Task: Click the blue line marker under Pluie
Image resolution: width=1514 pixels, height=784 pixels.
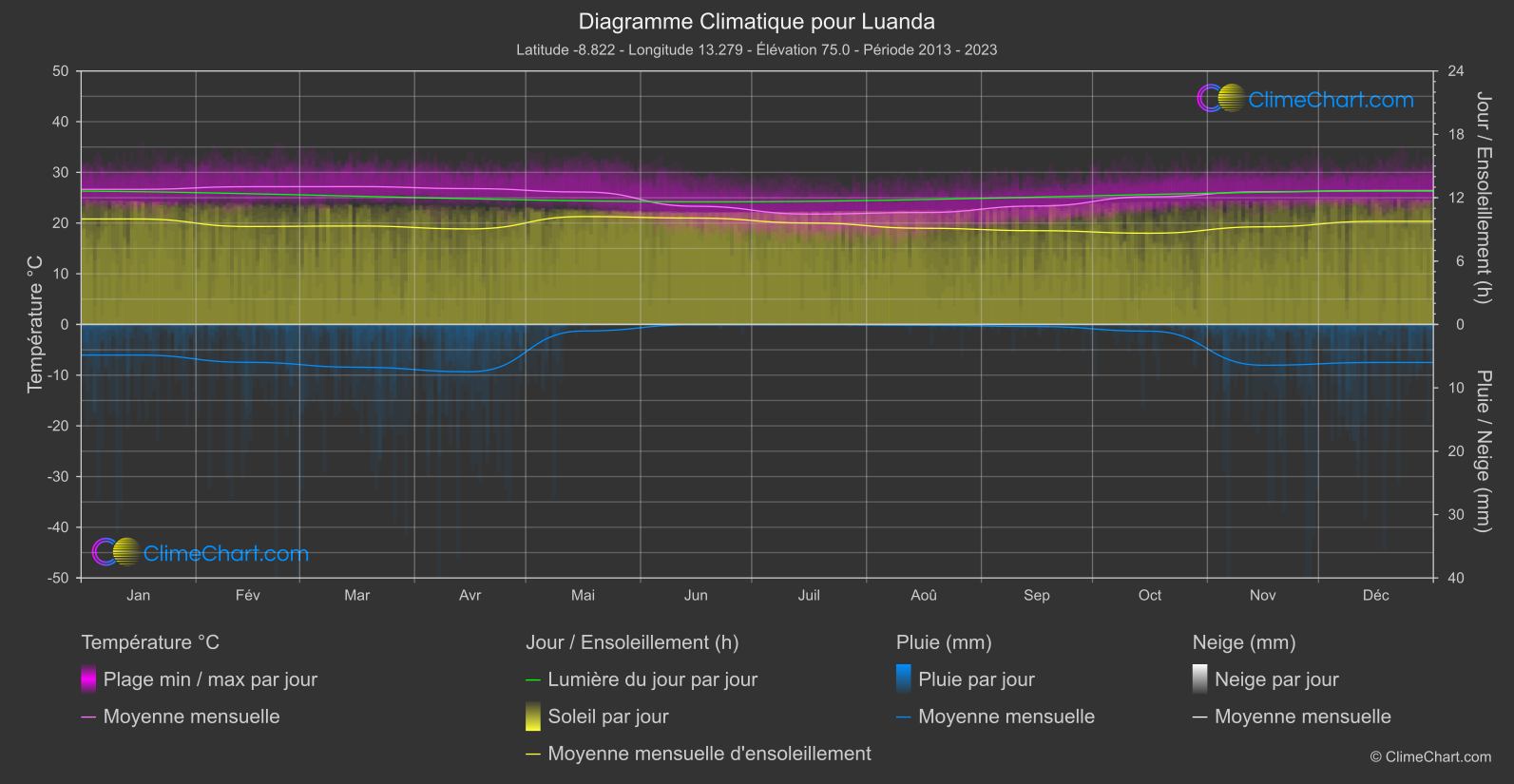Action: pos(904,717)
